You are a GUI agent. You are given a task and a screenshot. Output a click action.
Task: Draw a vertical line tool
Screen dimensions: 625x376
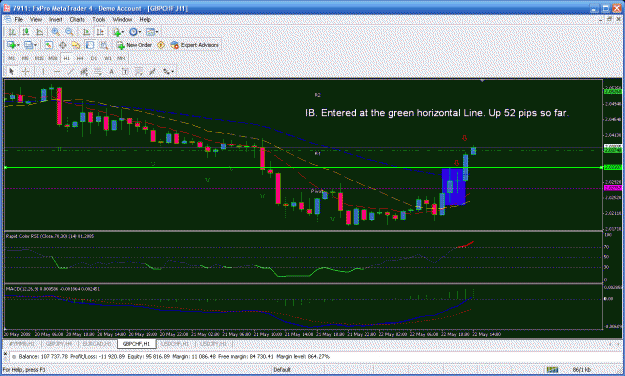click(43, 71)
